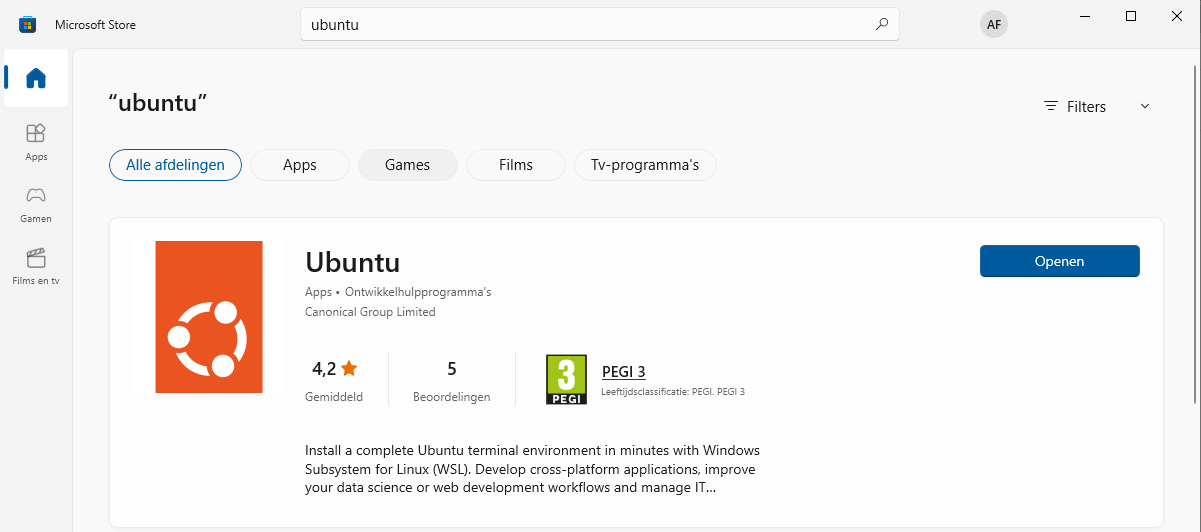Click the search magnifier icon
The width and height of the screenshot is (1201, 532).
(881, 25)
